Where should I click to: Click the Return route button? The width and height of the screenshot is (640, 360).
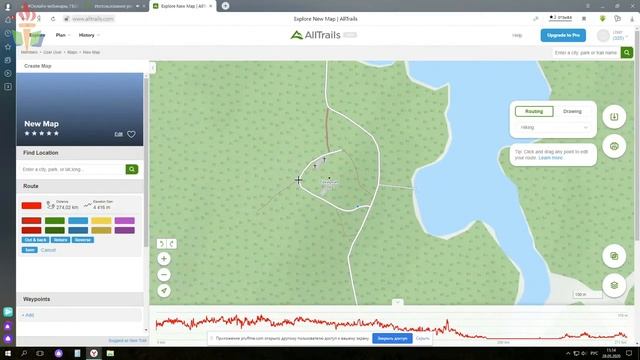[60, 240]
